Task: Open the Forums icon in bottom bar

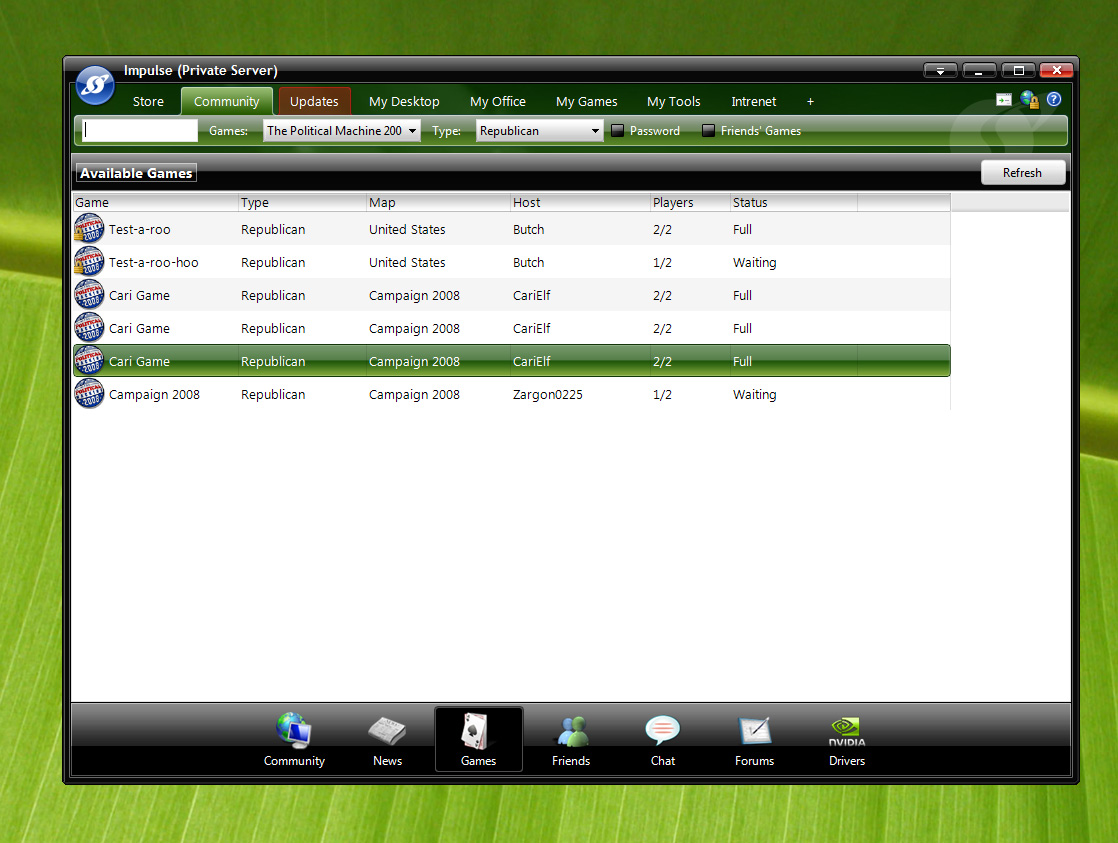Action: click(x=754, y=740)
